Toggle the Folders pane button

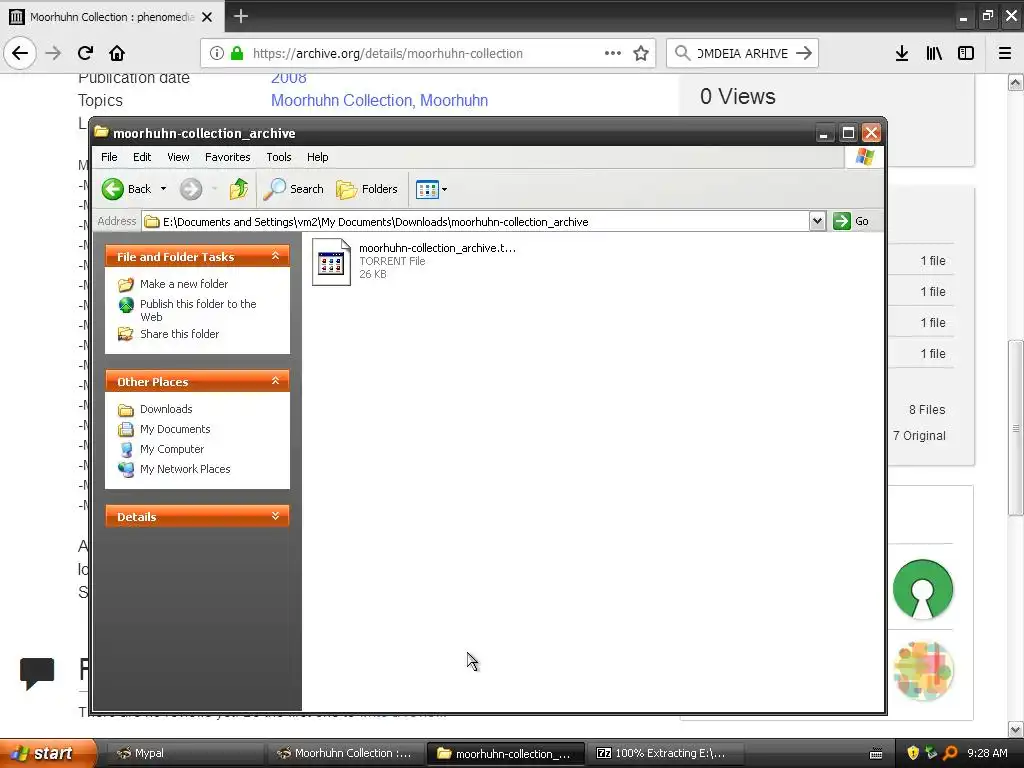(366, 189)
